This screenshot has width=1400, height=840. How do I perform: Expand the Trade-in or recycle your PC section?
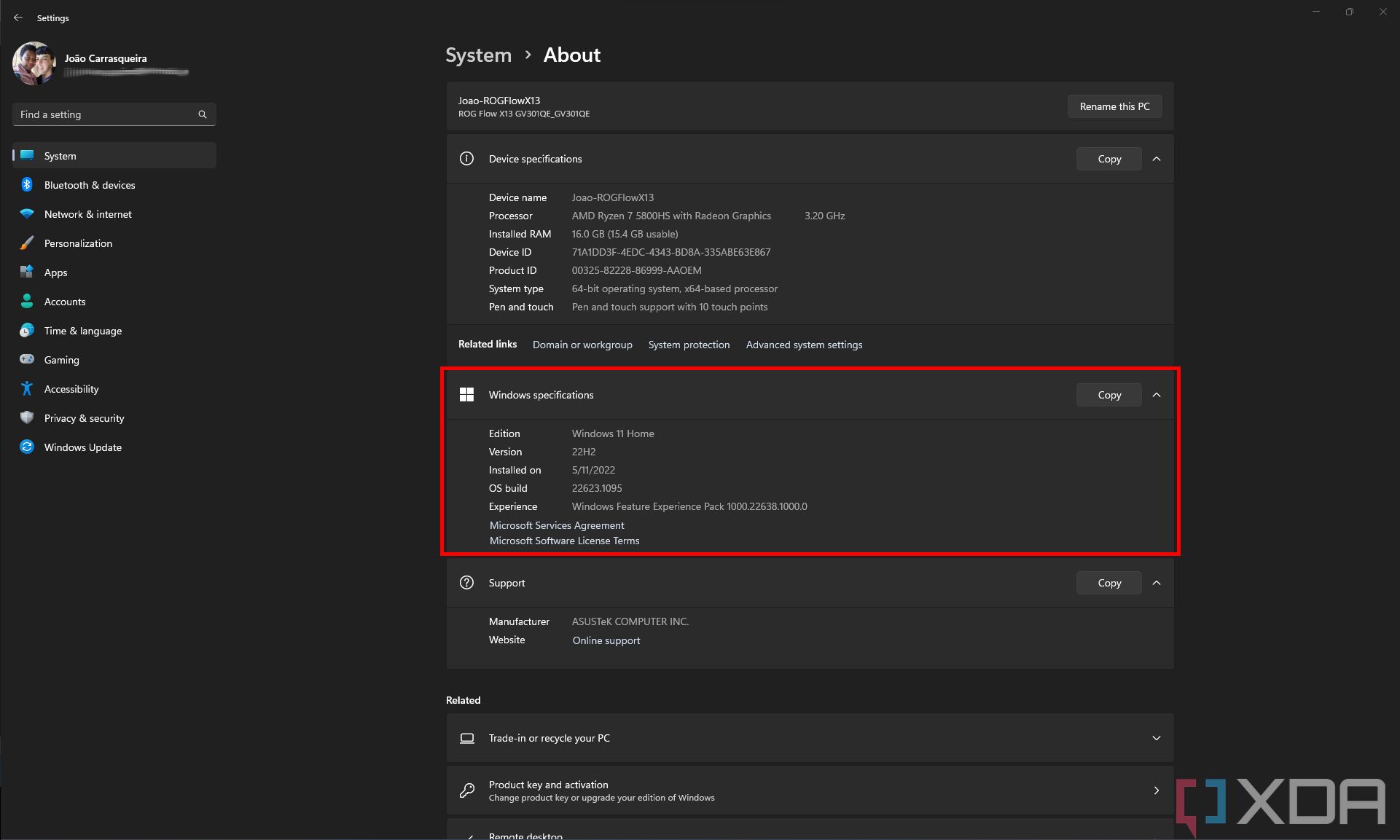click(x=1156, y=737)
